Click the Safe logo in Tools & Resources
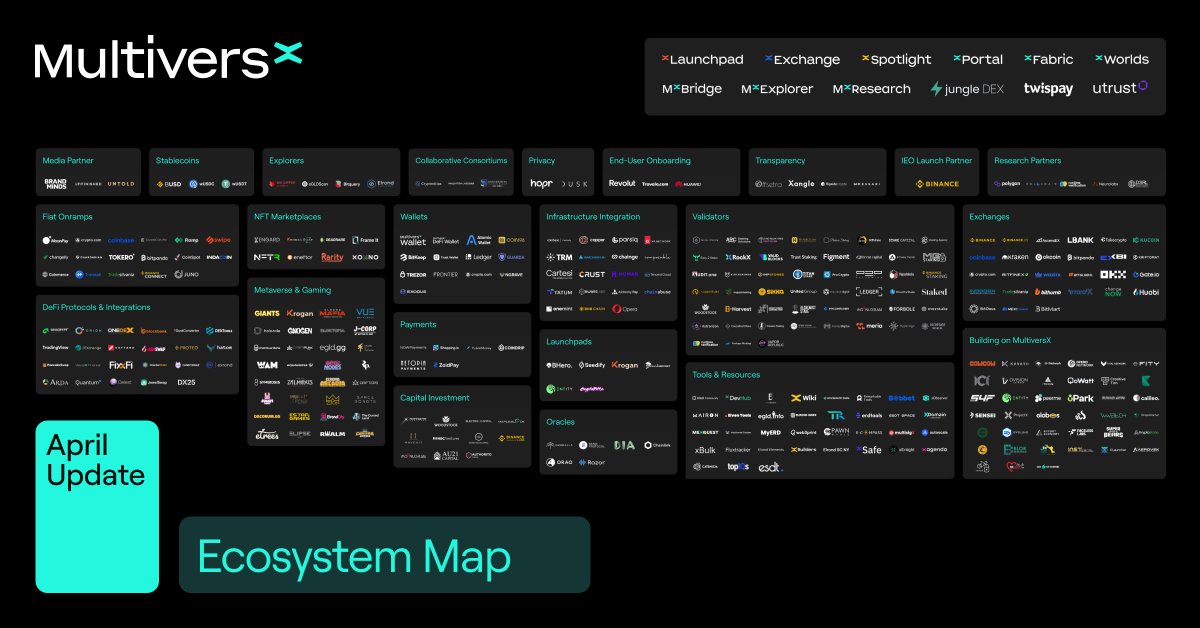Viewport: 1200px width, 628px height. pyautogui.click(x=869, y=451)
